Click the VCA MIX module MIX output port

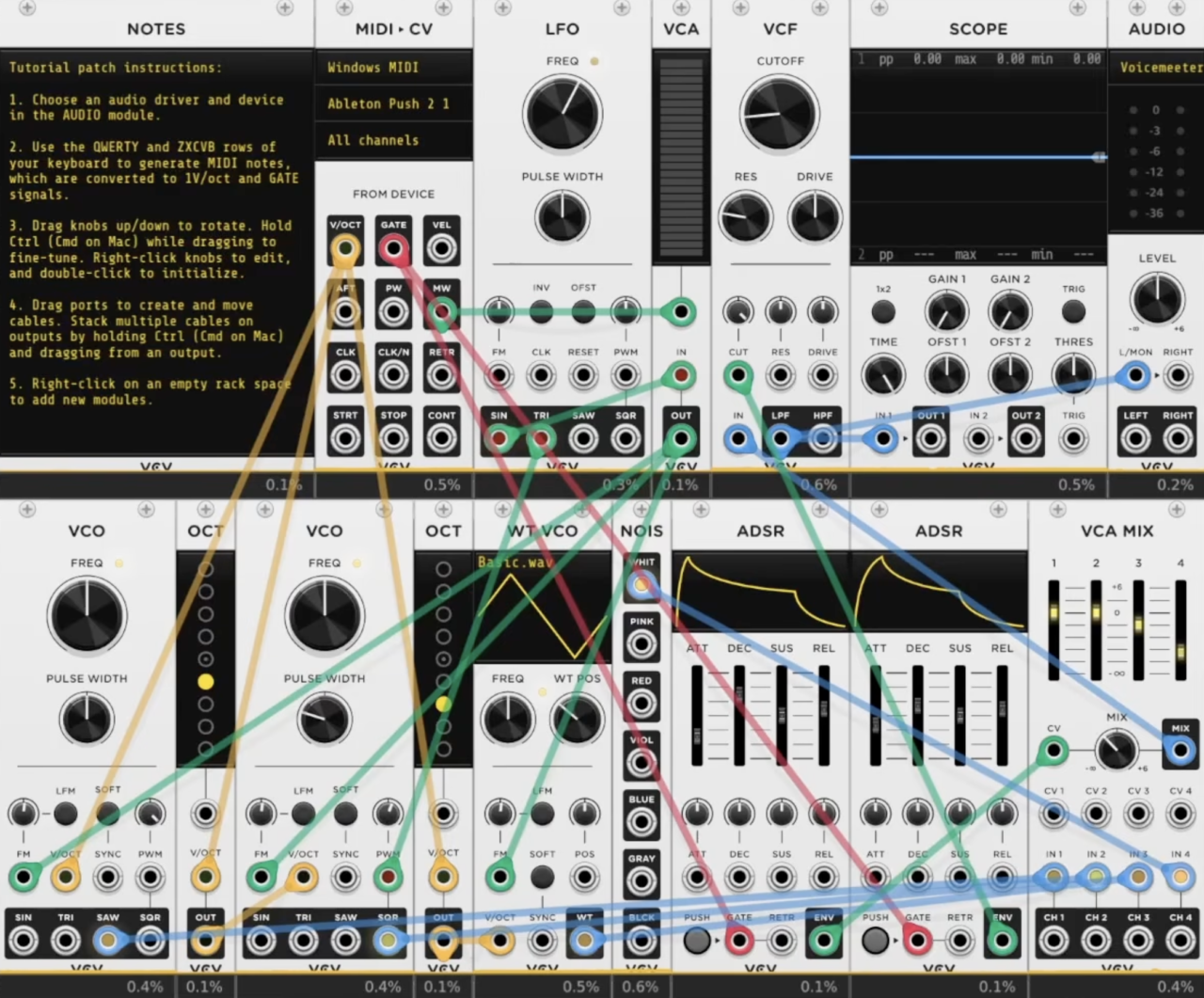pos(1180,751)
